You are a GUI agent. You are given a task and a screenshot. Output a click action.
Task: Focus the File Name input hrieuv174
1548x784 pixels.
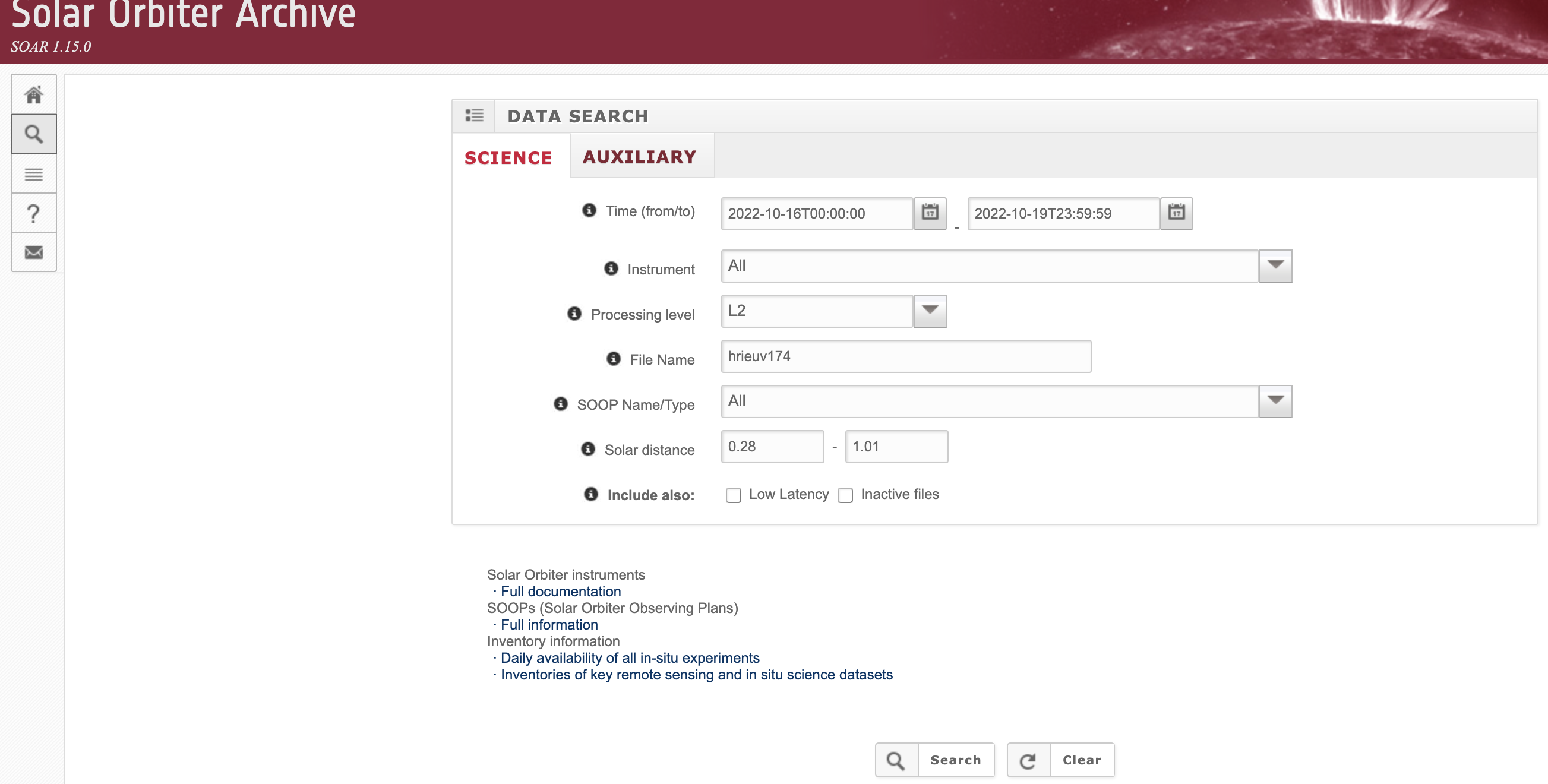click(x=906, y=356)
